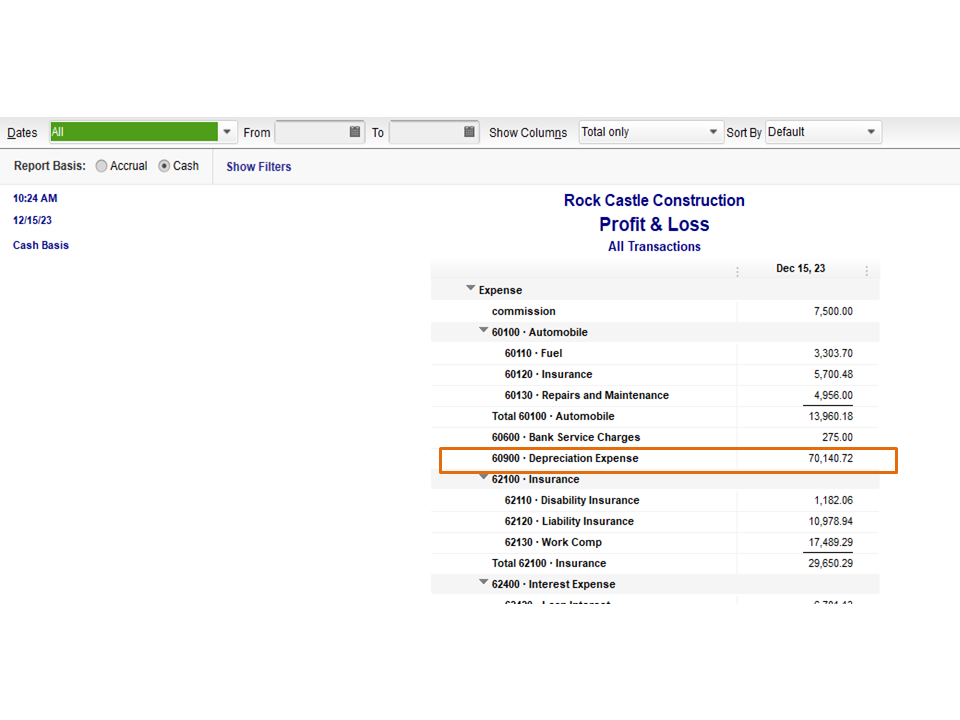
Task: Click the total 29,650.29
Action: pos(830,563)
